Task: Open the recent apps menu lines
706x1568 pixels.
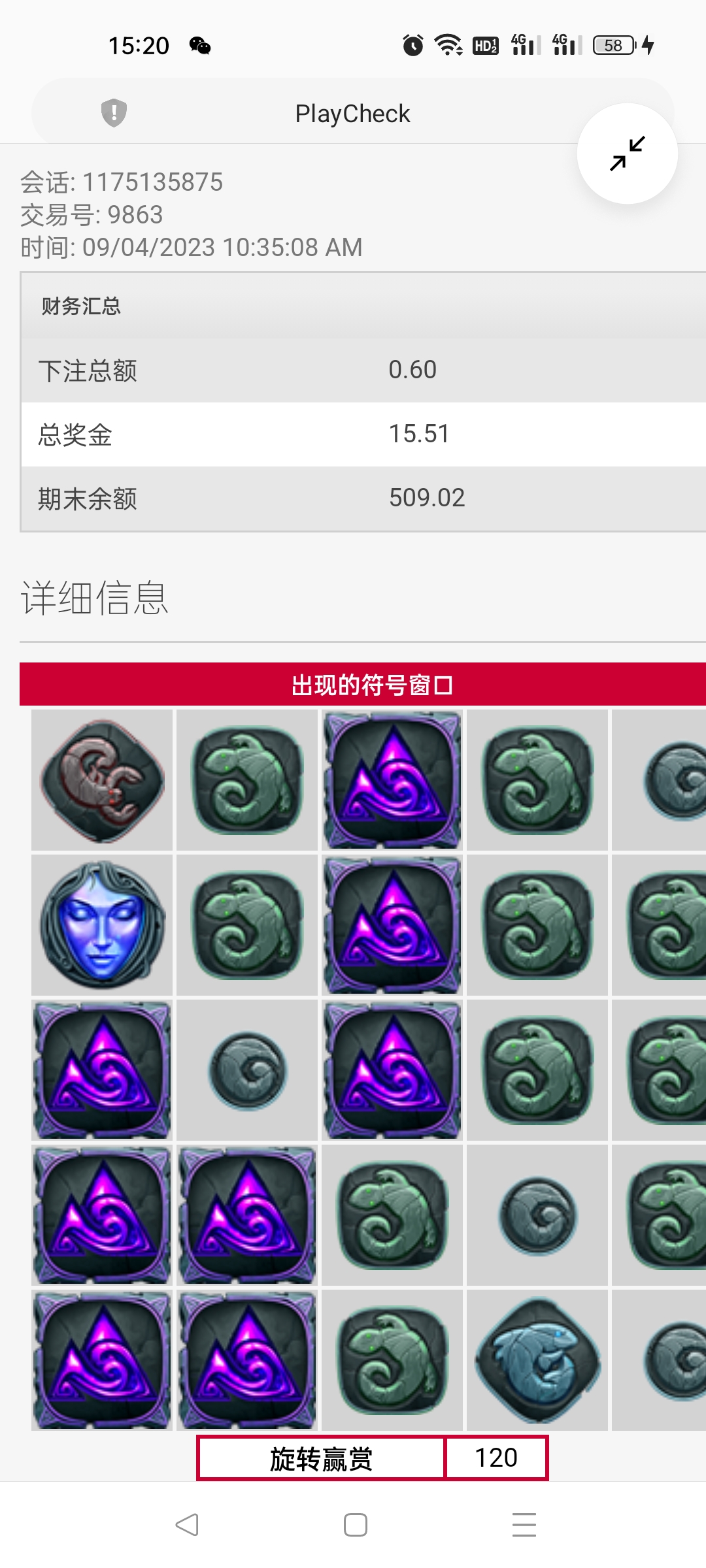Action: pyautogui.click(x=524, y=1525)
